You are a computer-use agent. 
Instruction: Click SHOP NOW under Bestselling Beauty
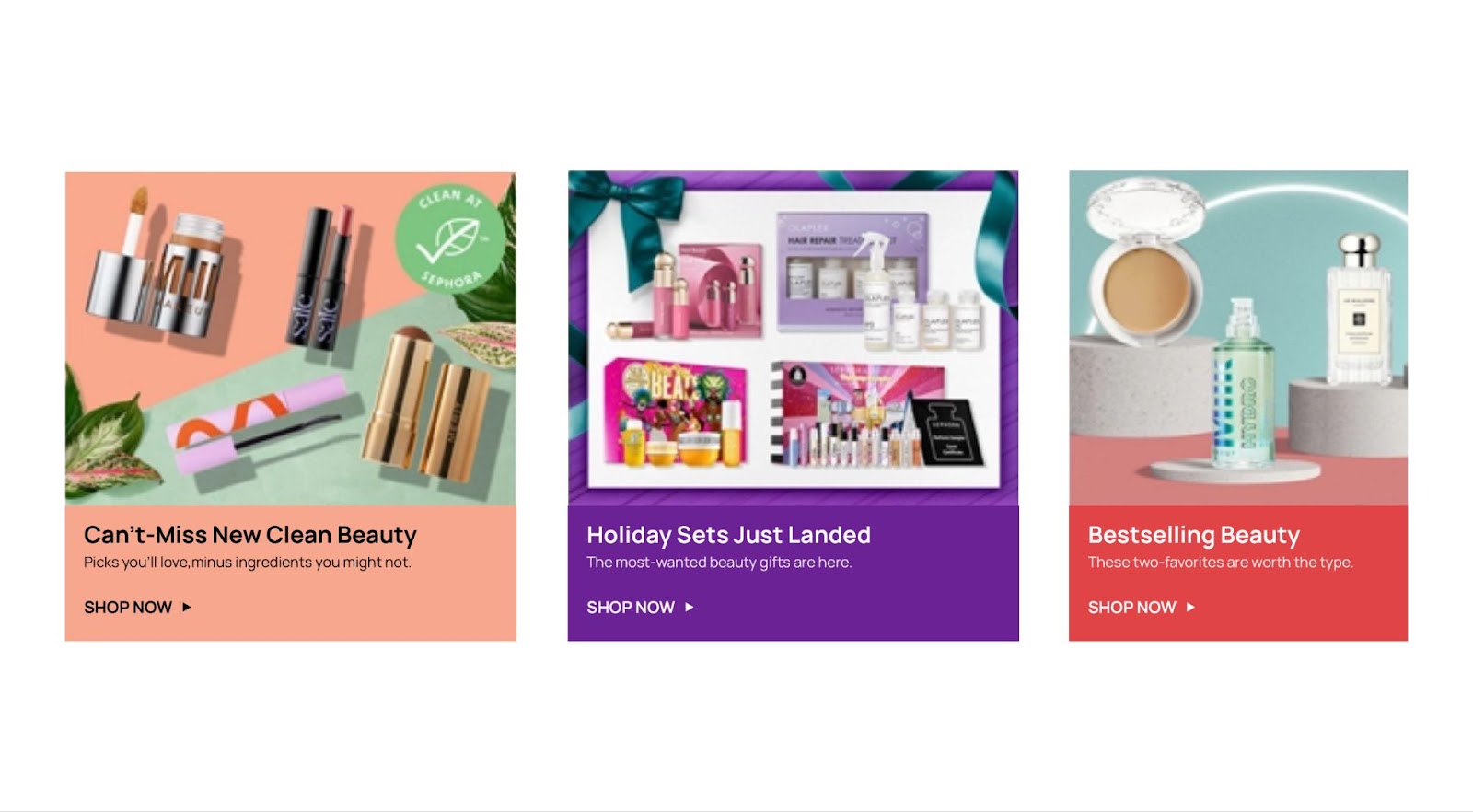tap(1132, 608)
